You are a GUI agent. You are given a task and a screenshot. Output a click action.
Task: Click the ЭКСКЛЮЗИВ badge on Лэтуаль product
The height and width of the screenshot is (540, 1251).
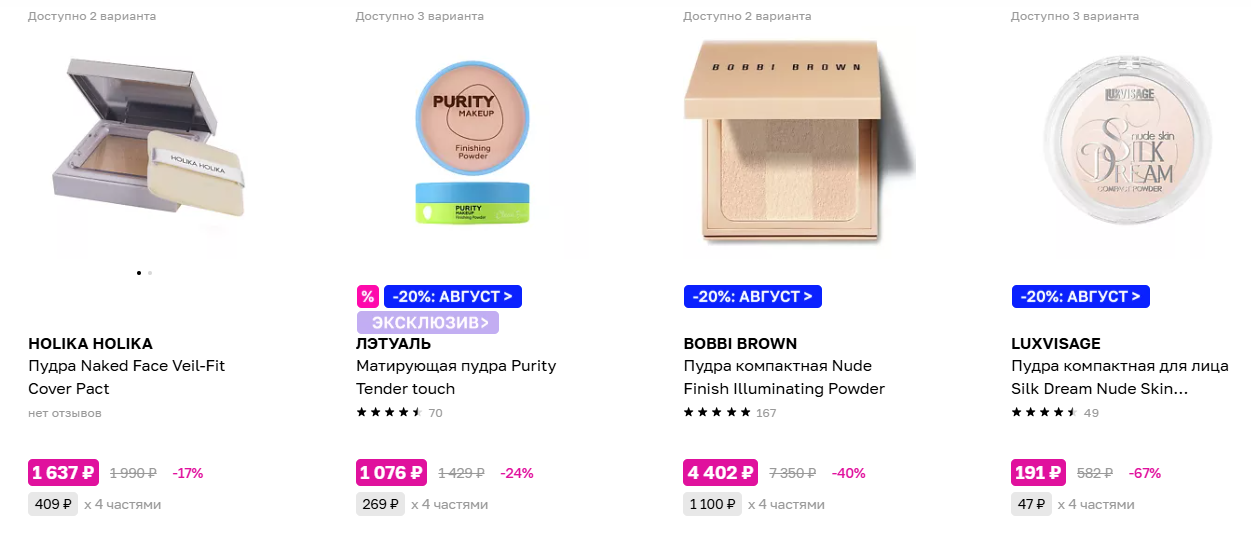(x=428, y=323)
